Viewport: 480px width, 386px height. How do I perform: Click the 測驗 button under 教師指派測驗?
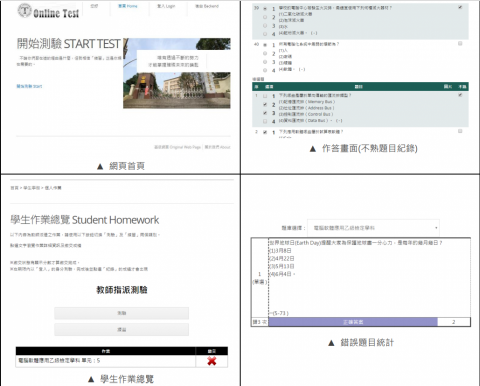coord(122,313)
